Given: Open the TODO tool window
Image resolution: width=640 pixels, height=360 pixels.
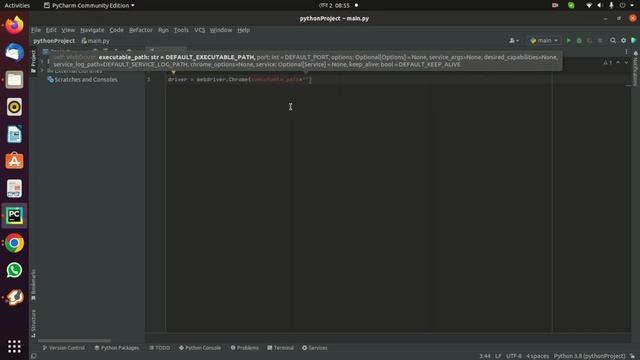Looking at the screenshot, I should [x=160, y=348].
